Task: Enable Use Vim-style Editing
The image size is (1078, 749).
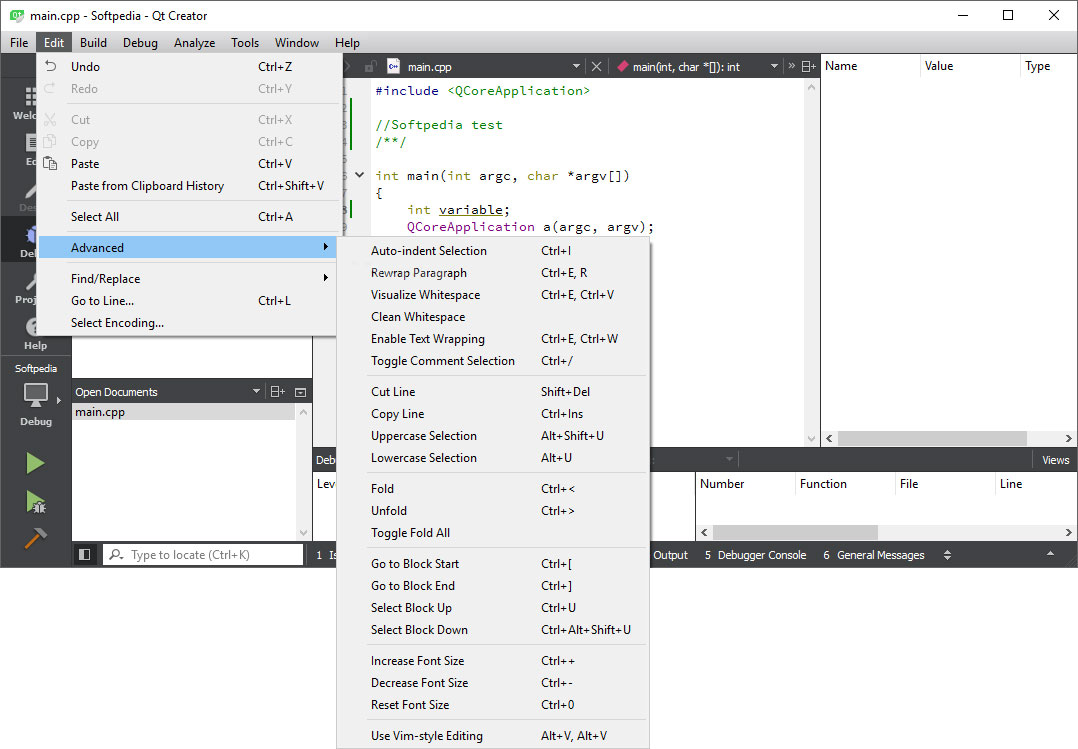Action: coord(427,736)
